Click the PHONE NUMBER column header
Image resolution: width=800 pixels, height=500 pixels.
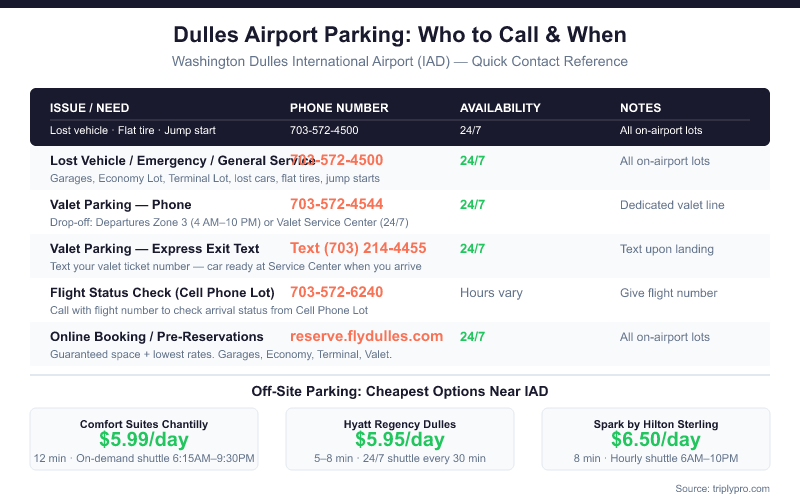click(x=339, y=108)
